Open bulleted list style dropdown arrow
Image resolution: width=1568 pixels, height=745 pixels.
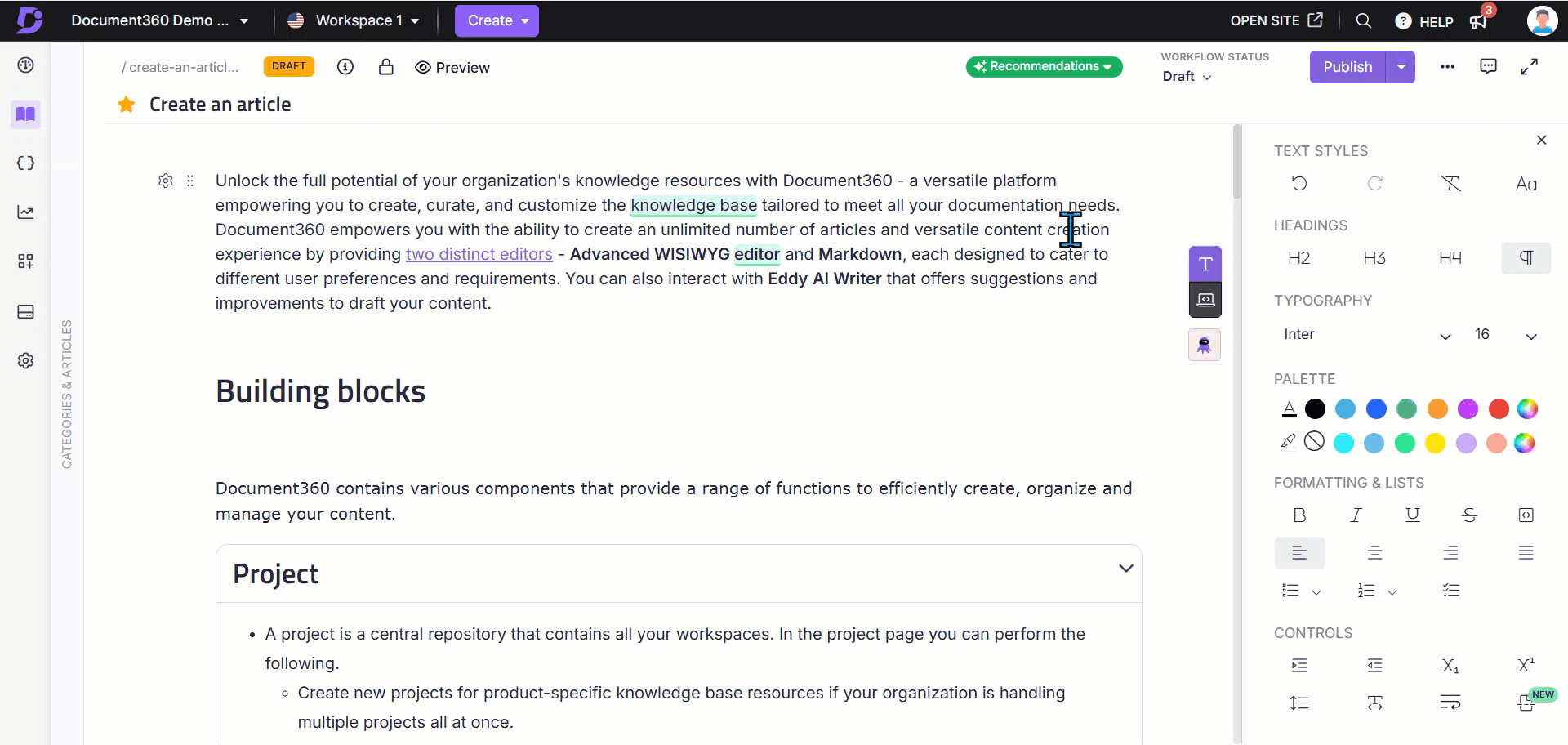point(1316,592)
